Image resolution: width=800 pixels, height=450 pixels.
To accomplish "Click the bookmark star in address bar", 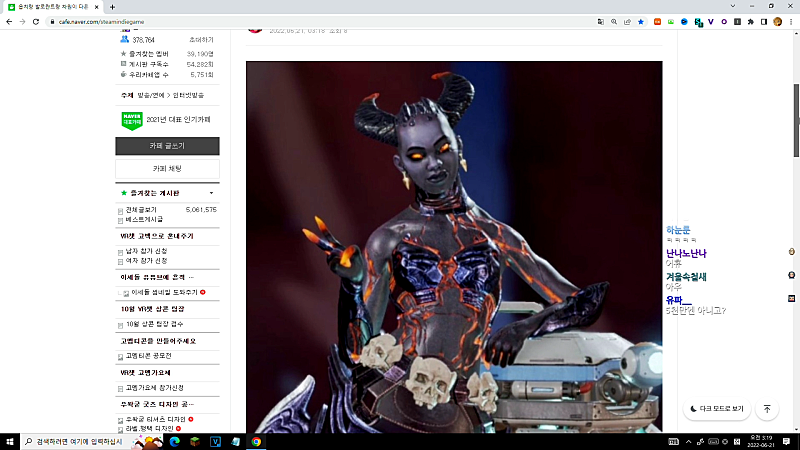I will coord(641,22).
